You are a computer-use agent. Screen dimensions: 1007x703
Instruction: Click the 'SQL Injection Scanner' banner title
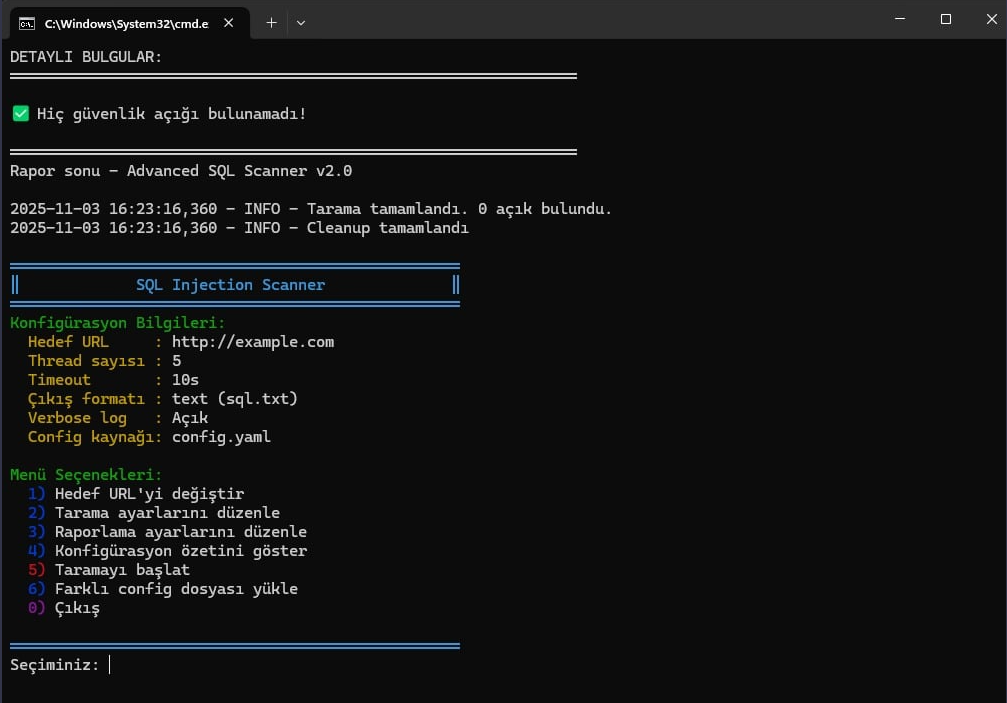(230, 285)
